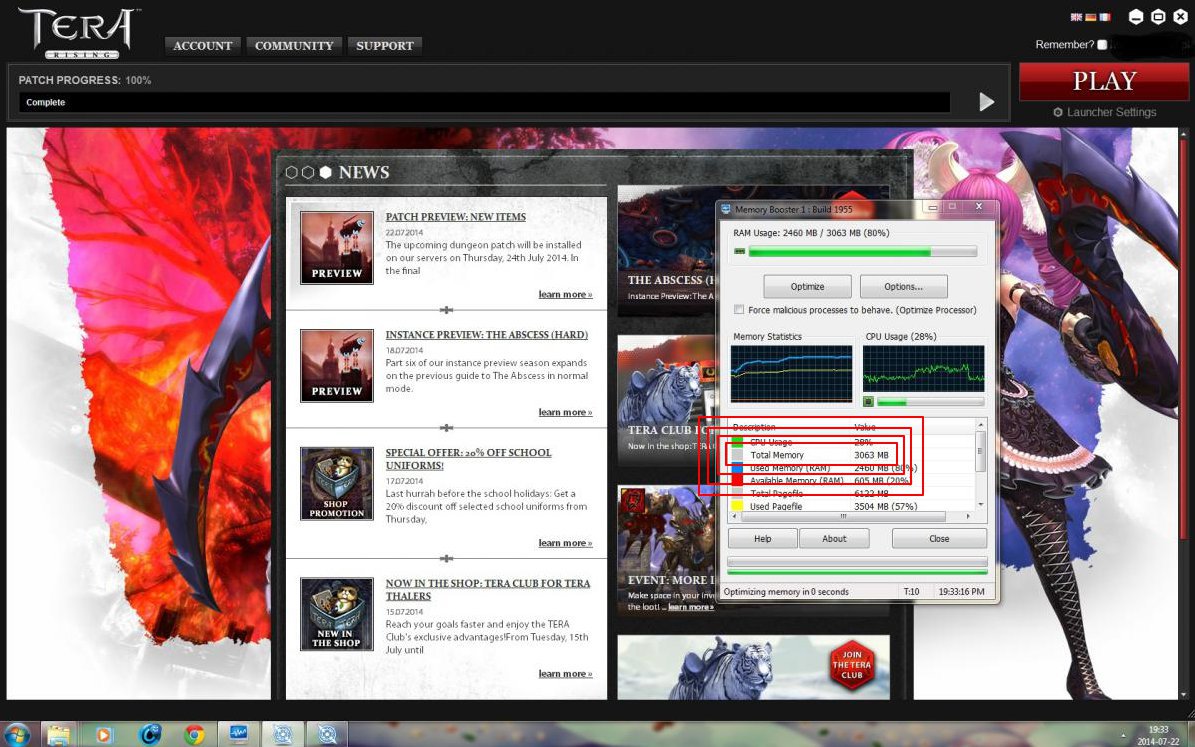Open Instance Preview Abscess thumbnail image
The height and width of the screenshot is (747, 1195).
[337, 366]
